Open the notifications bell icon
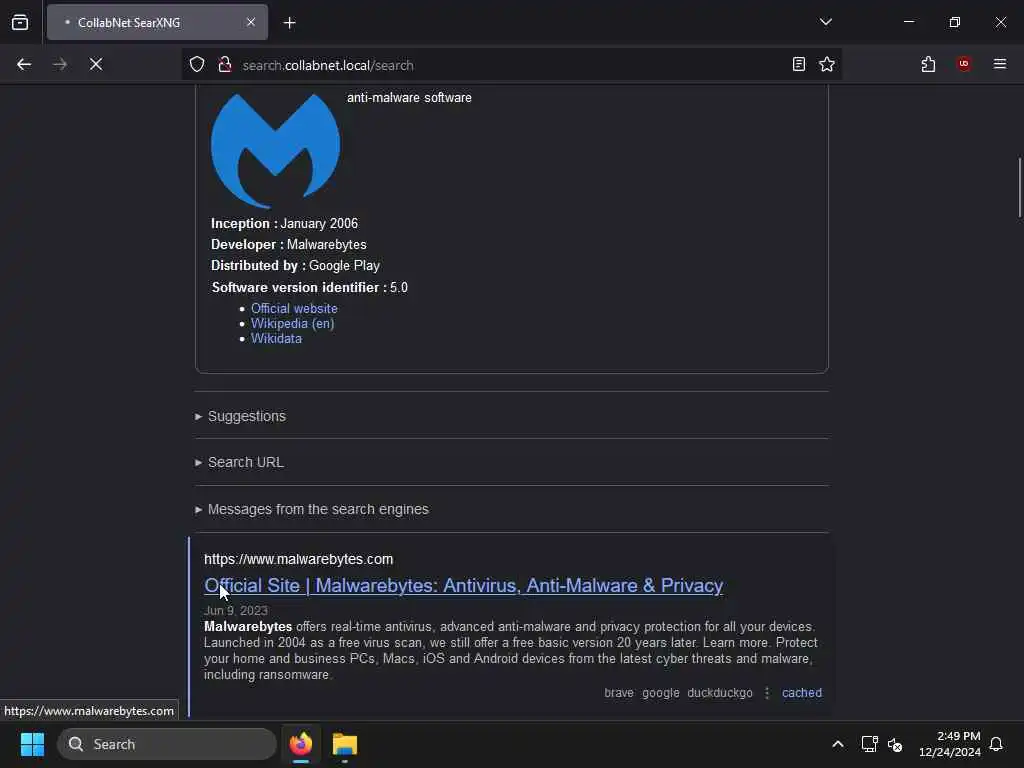The image size is (1024, 768). (x=997, y=744)
